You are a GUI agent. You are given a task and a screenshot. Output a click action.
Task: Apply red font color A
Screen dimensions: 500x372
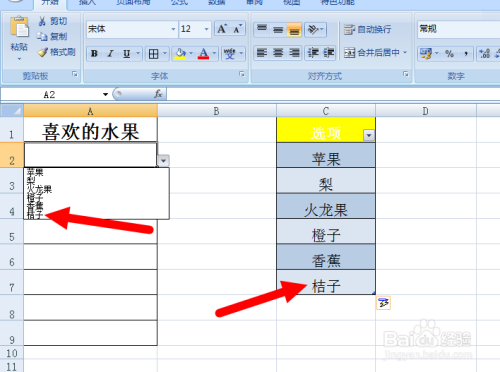(x=203, y=54)
